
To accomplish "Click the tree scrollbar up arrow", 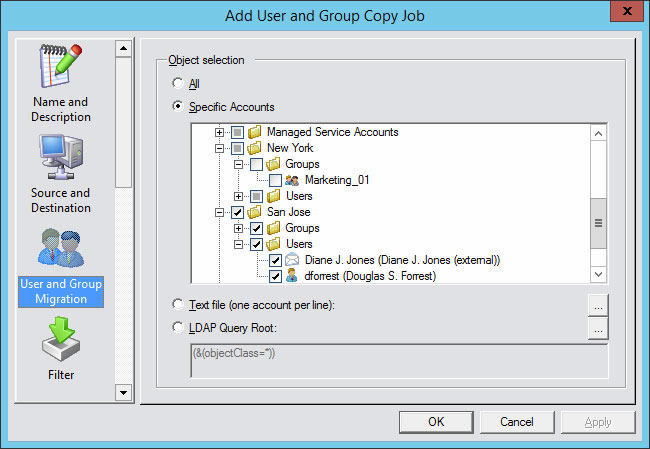I will (x=599, y=133).
